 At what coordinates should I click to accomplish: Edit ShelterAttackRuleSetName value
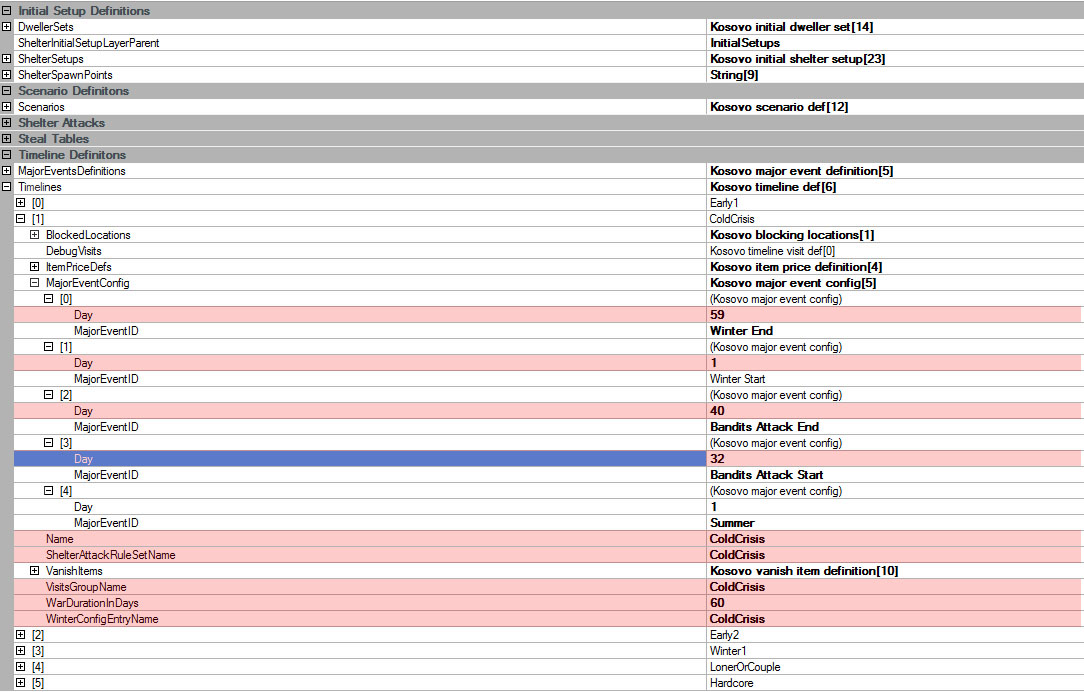[895, 555]
